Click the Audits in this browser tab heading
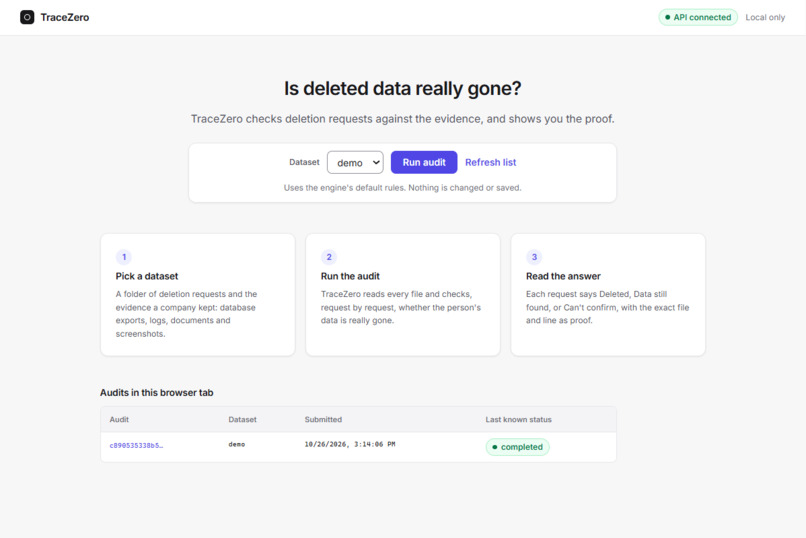 point(157,393)
